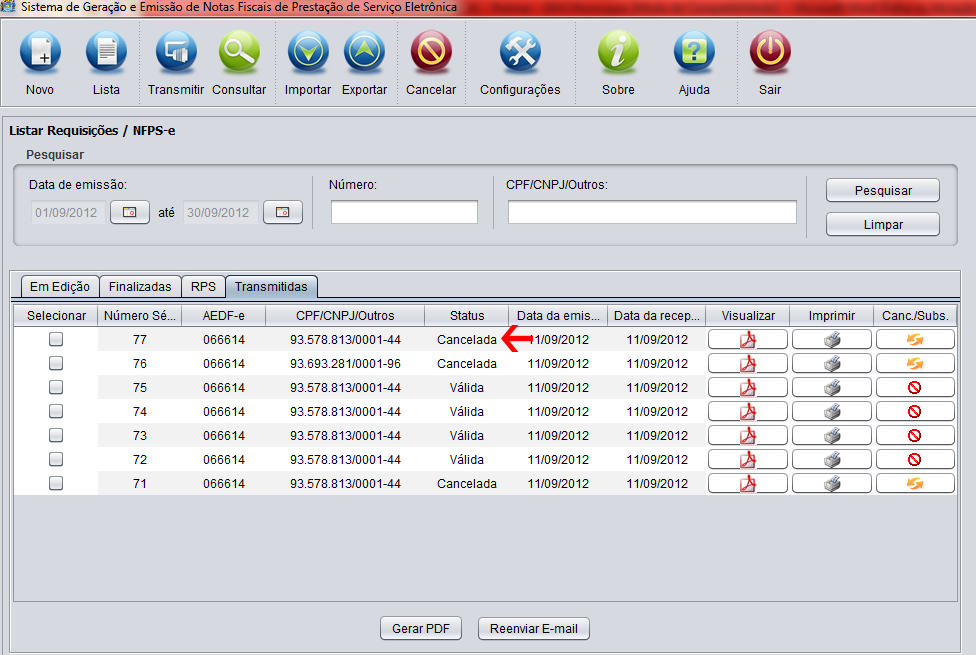Cancel valid note 72

tap(915, 459)
